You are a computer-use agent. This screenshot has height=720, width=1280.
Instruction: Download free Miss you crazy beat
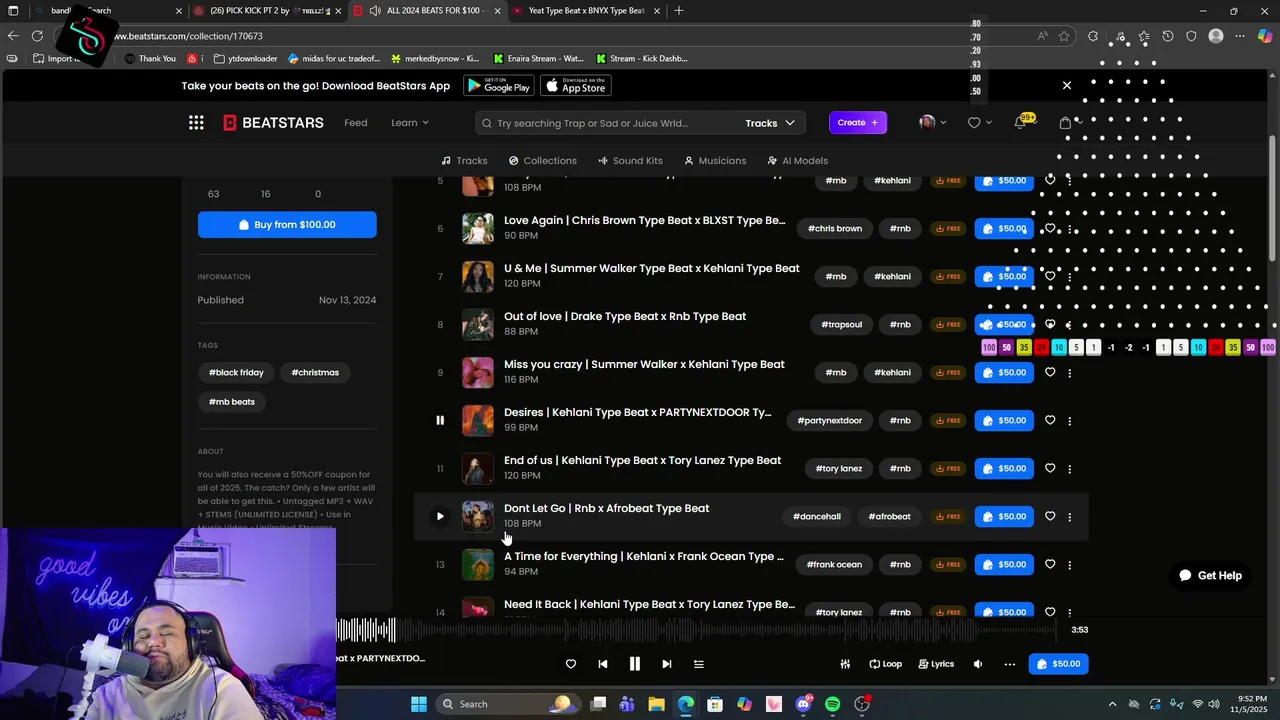pos(948,372)
